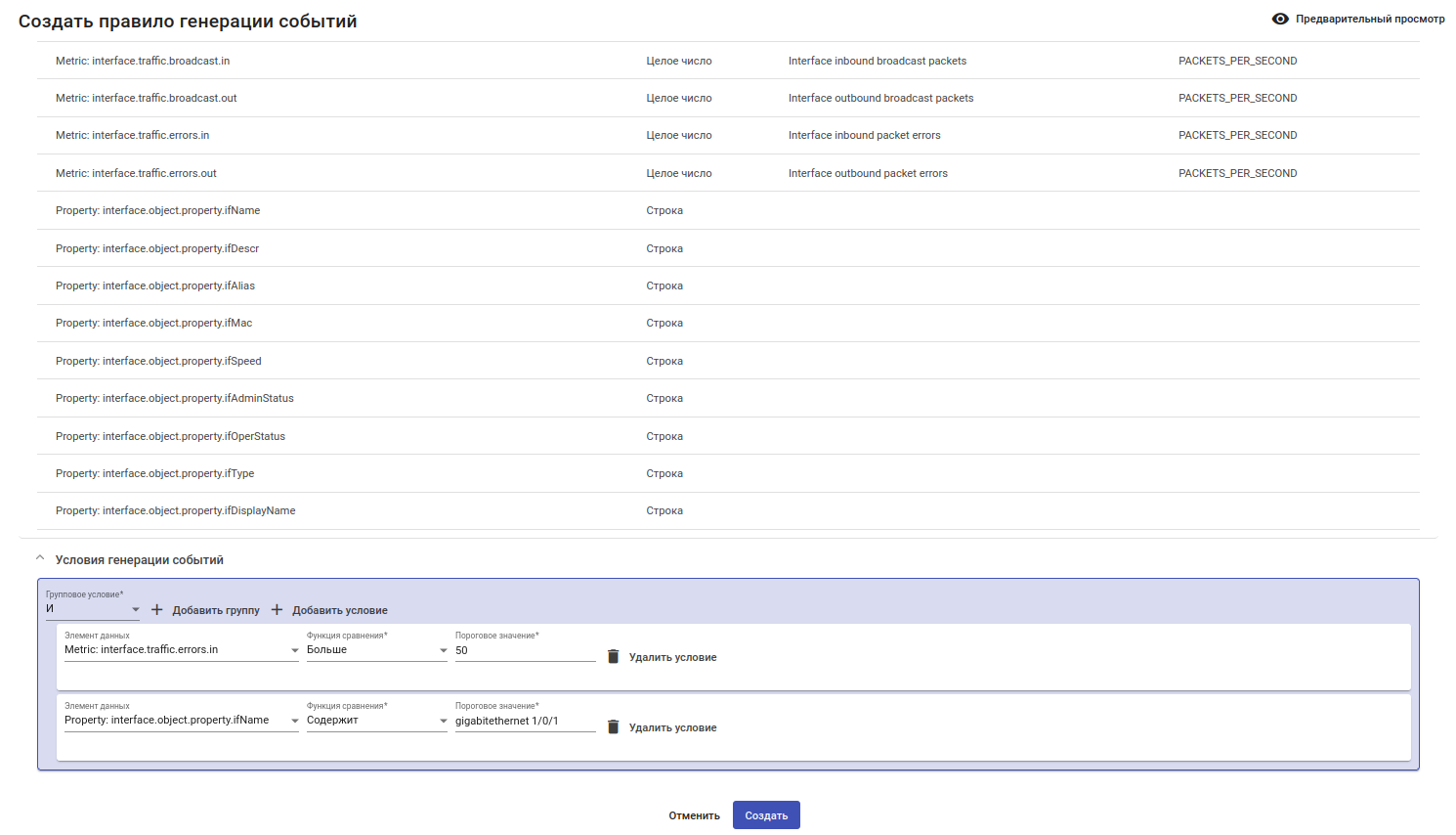Select the ifDisplayName property row

(x=175, y=510)
